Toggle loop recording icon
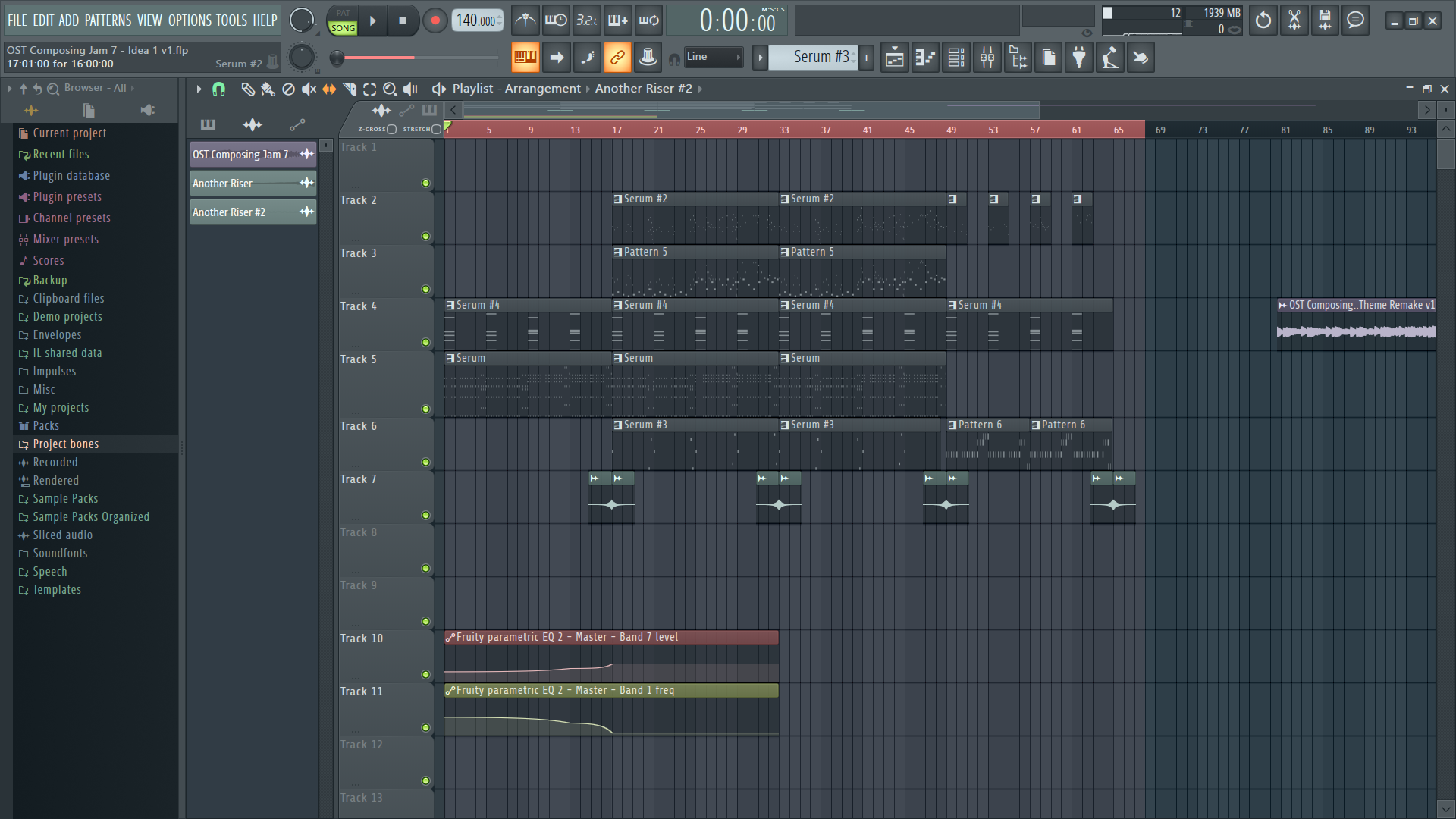The width and height of the screenshot is (1456, 819). tap(648, 20)
